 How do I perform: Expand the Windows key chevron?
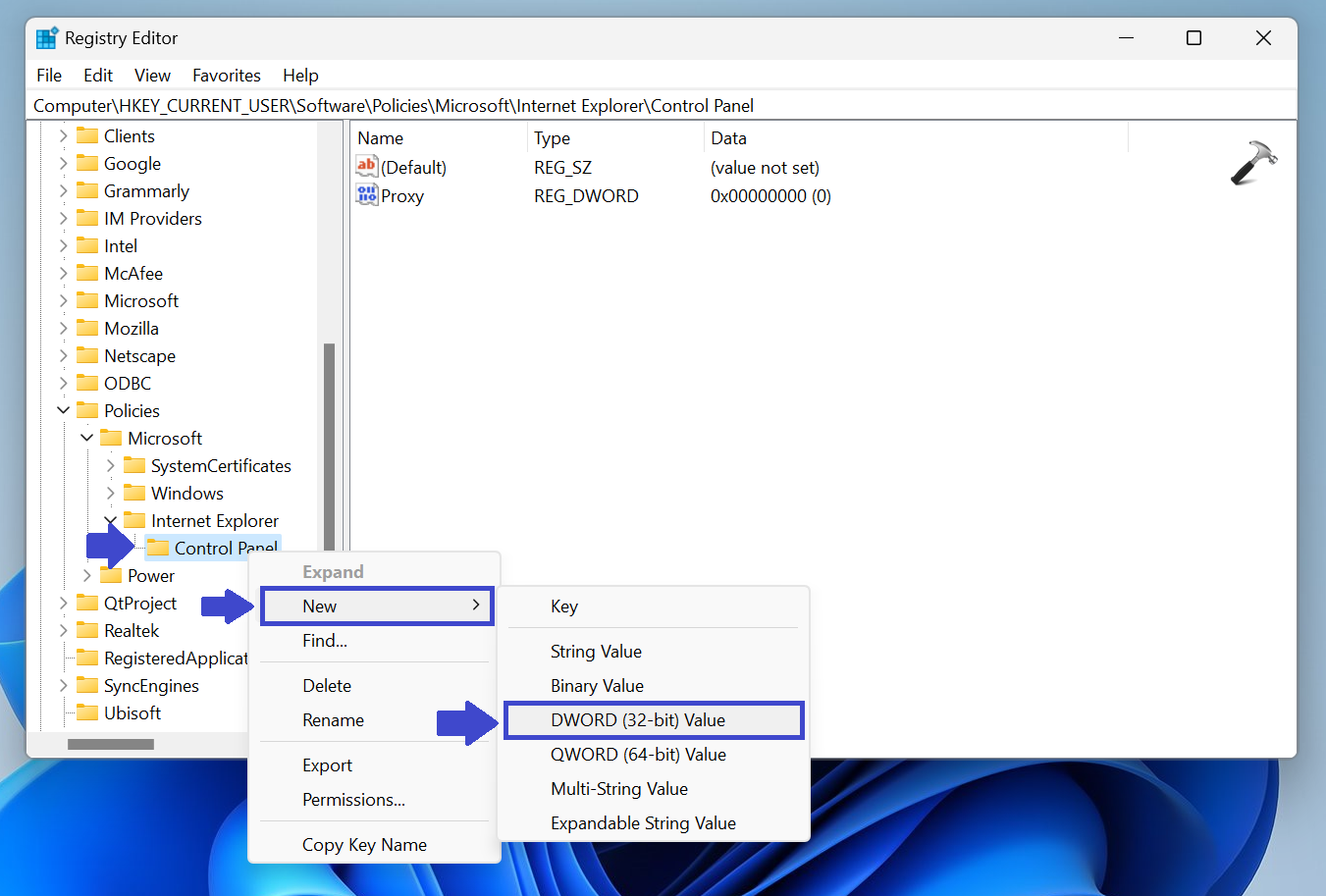[x=111, y=493]
